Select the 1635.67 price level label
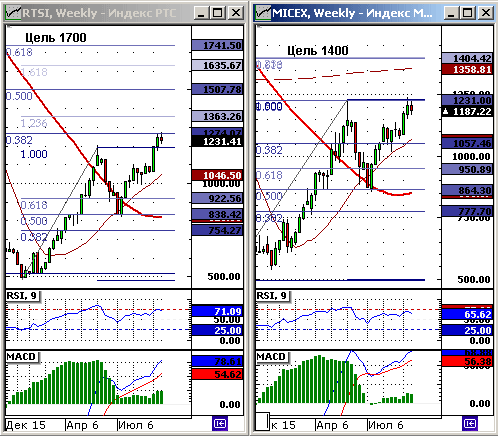Image resolution: width=498 pixels, height=436 pixels. point(217,65)
